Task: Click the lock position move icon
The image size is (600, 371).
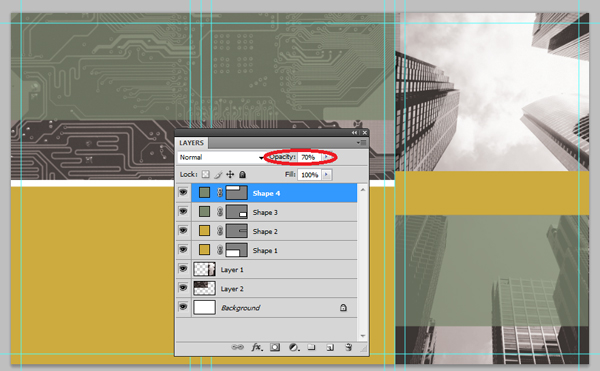Action: point(230,175)
